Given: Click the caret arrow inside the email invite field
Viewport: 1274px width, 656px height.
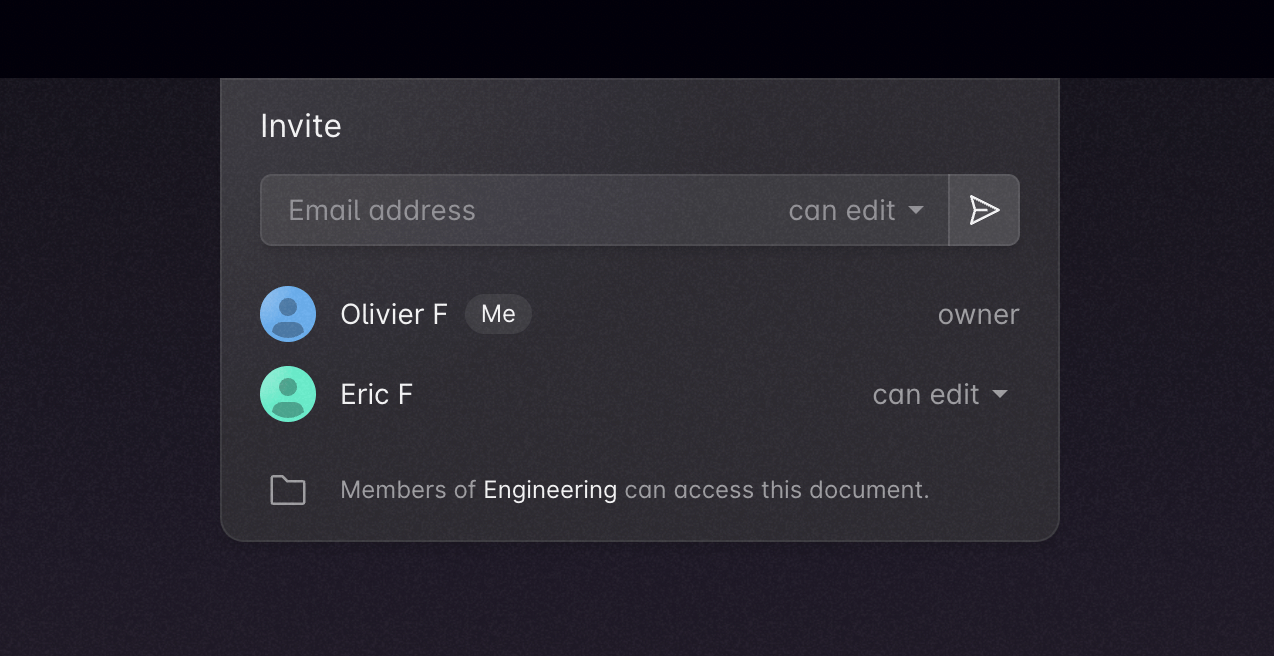Looking at the screenshot, I should pyautogui.click(x=916, y=210).
